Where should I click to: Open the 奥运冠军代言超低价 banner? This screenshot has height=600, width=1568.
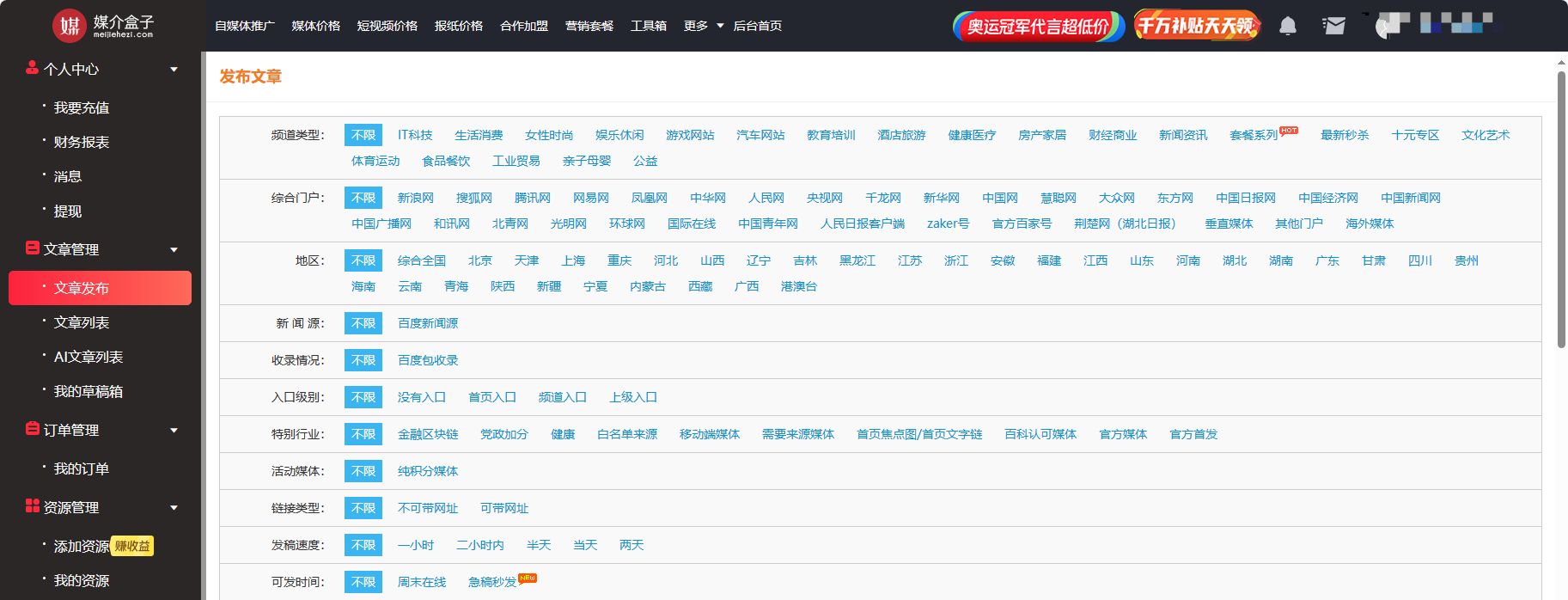[x=1038, y=26]
